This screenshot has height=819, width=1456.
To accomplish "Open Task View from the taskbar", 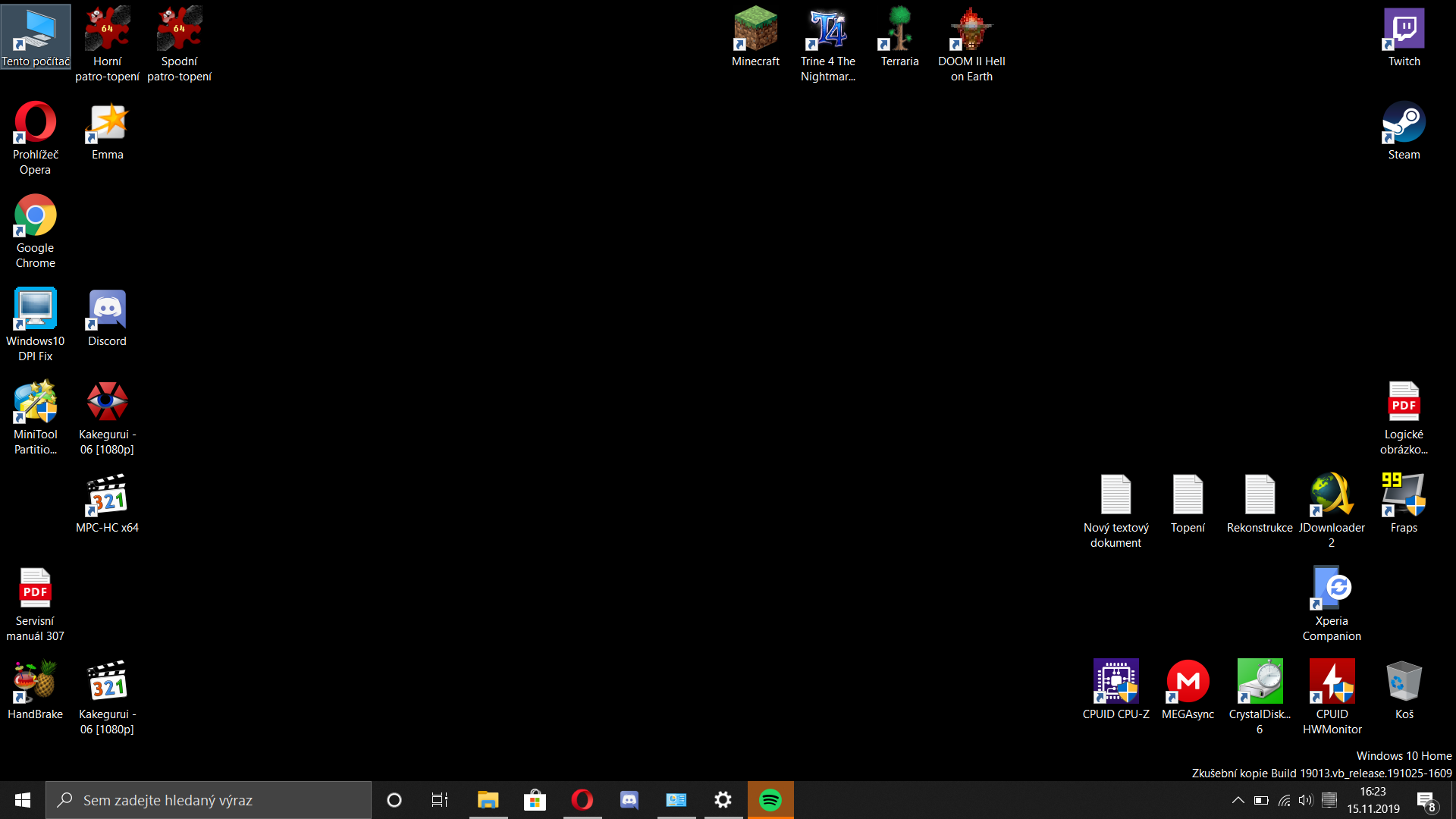I will [440, 800].
